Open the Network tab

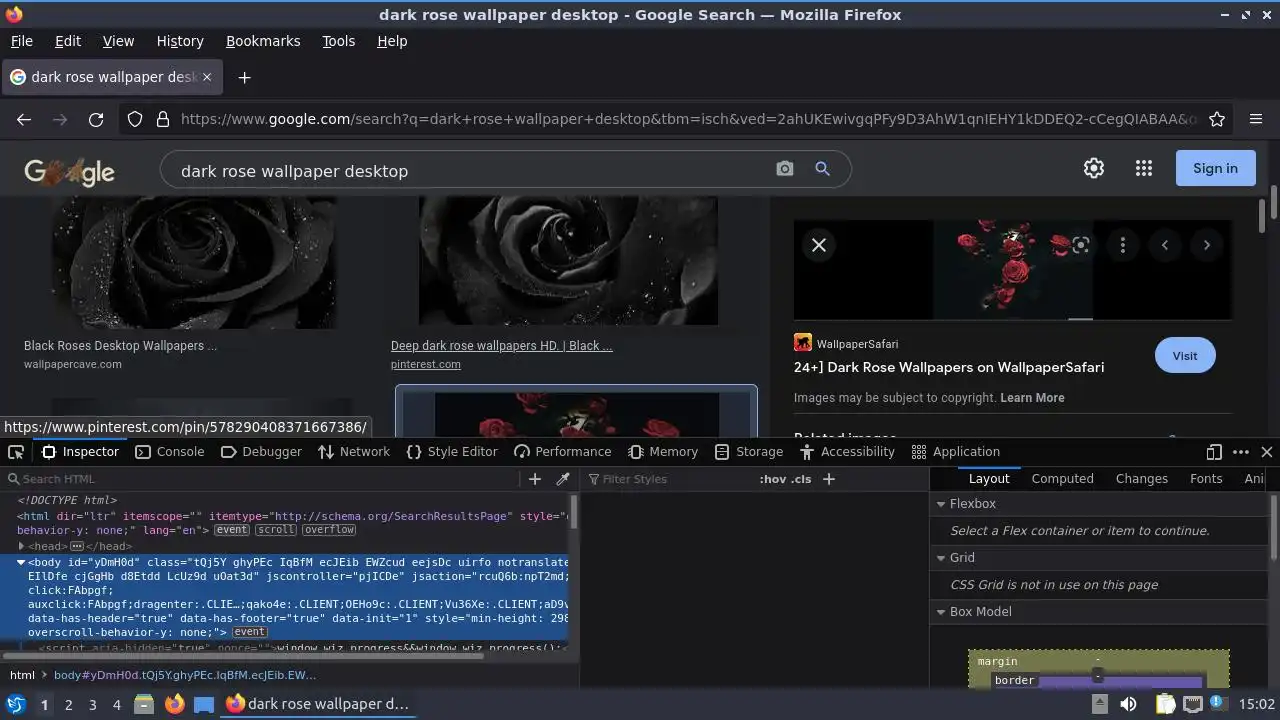(354, 452)
